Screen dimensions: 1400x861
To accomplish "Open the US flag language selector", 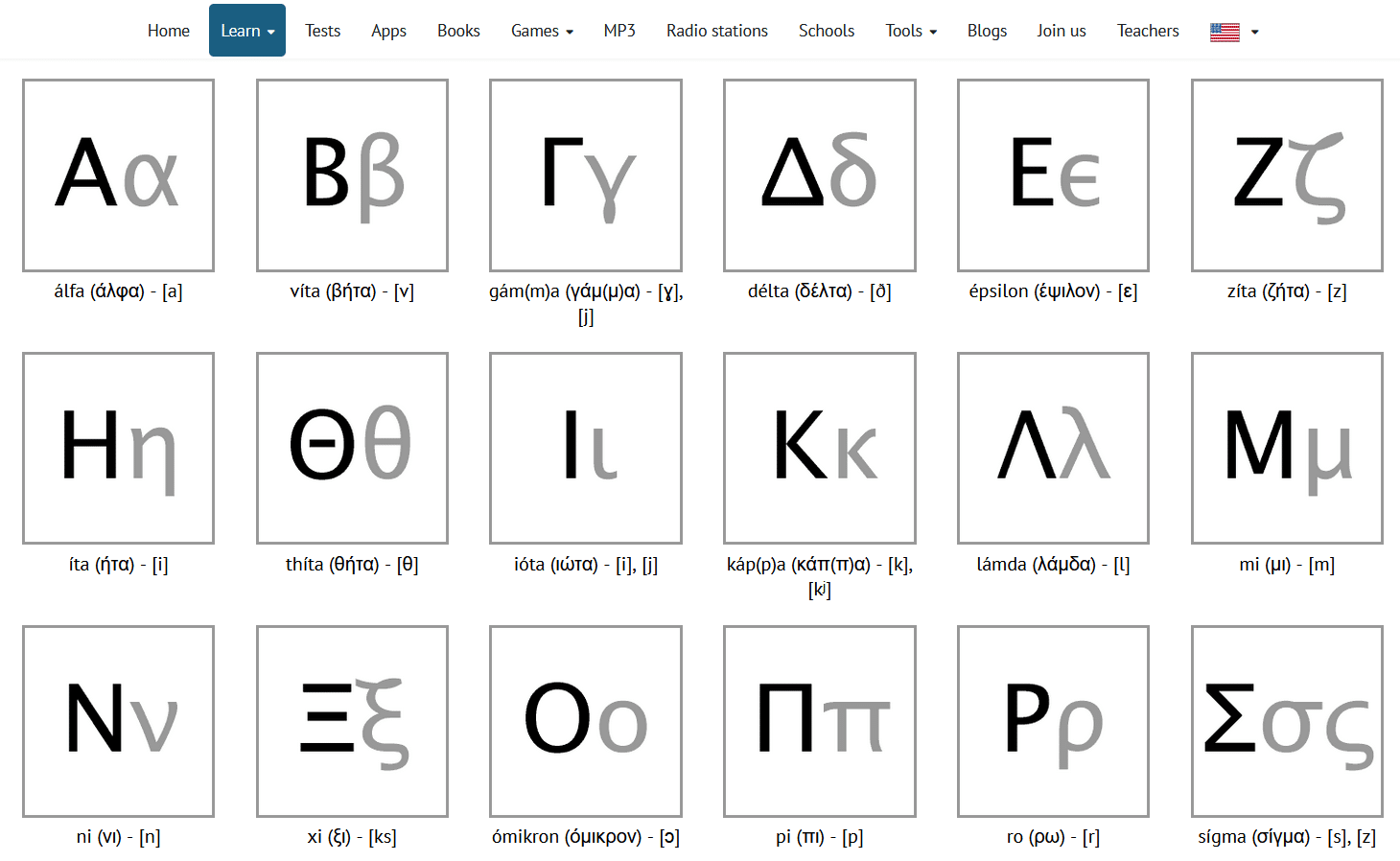I will tap(1233, 32).
